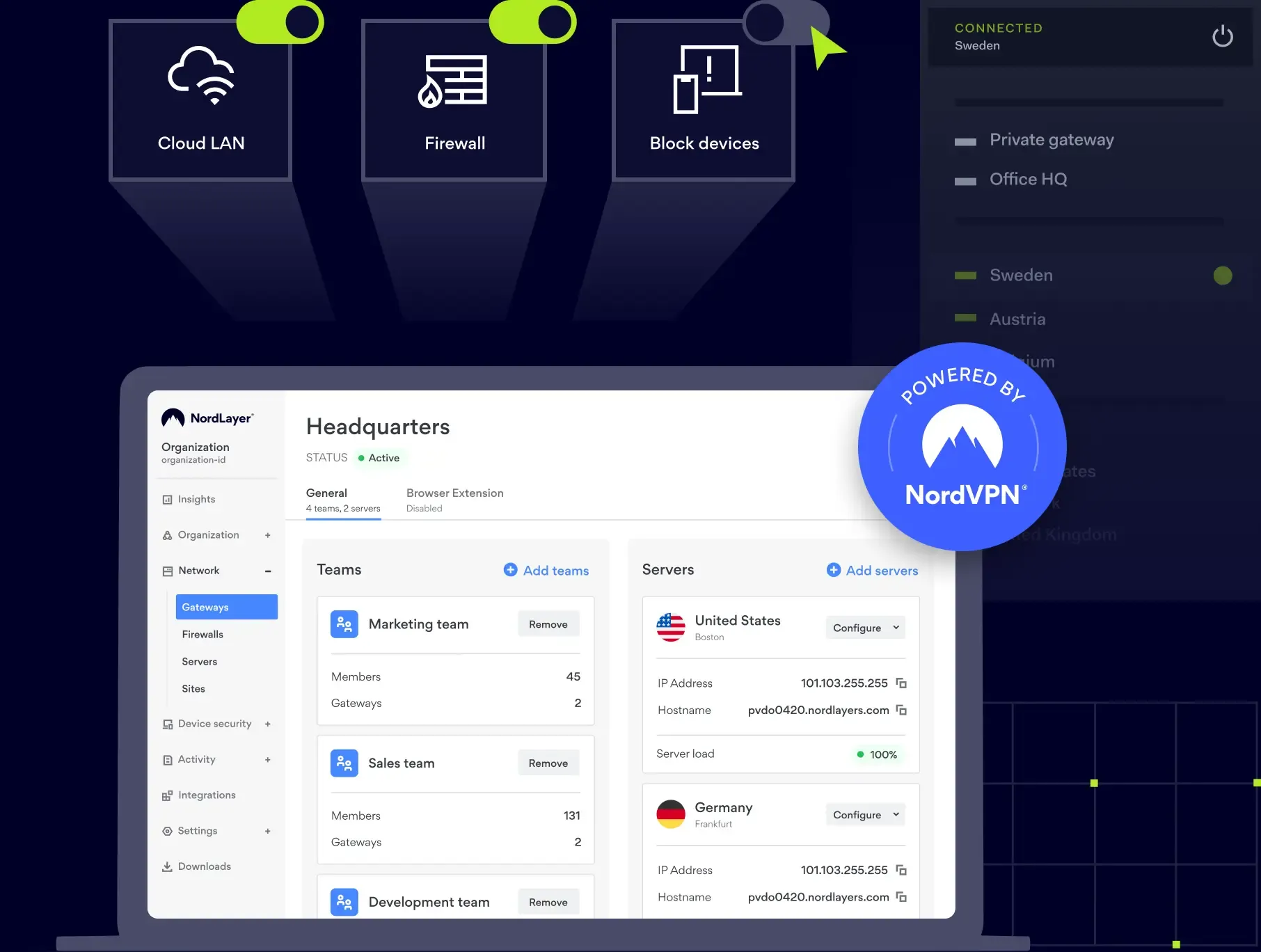
Task: Click the Block devices icon
Action: (x=707, y=79)
